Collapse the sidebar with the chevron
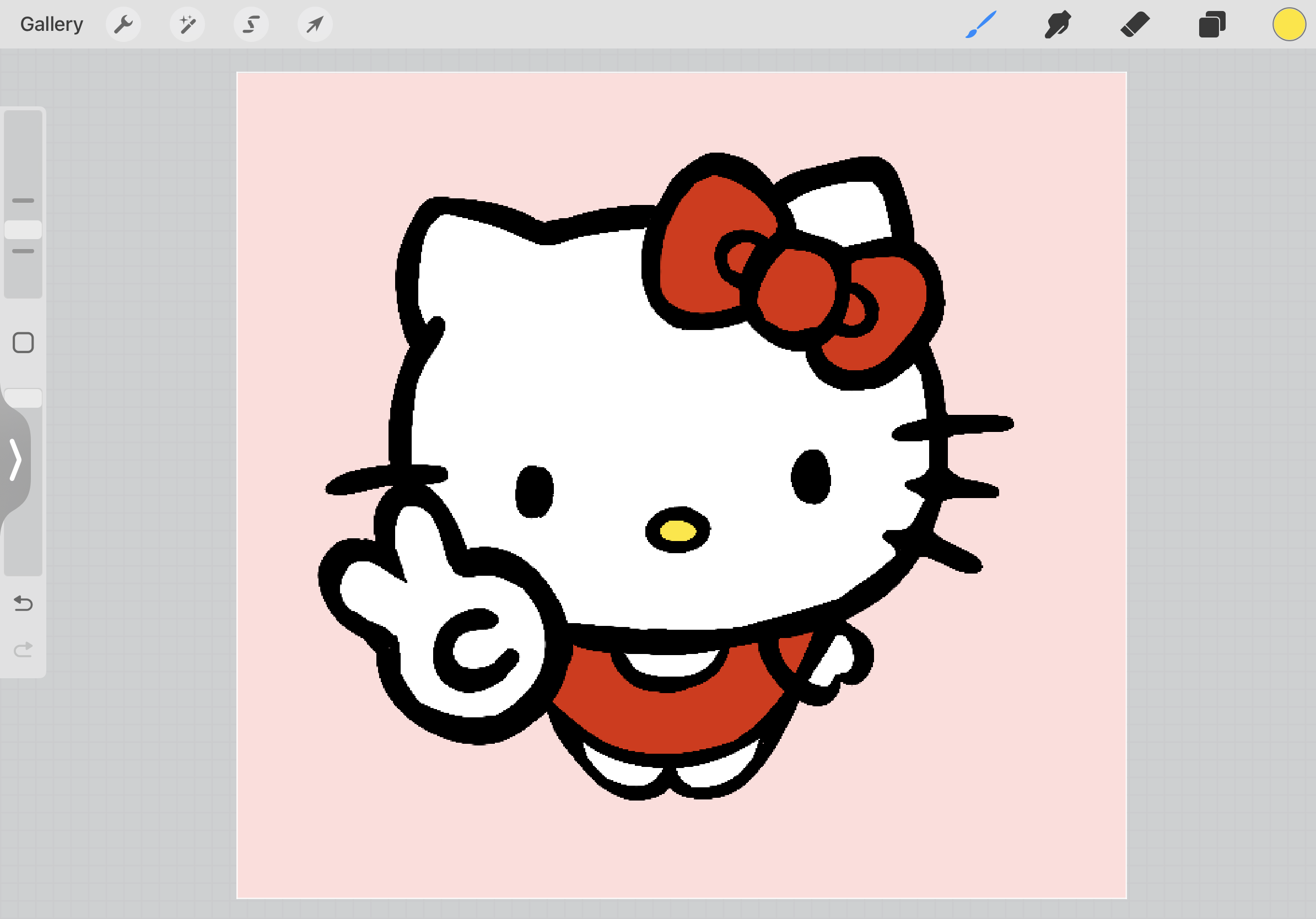The image size is (1316, 919). tap(15, 458)
